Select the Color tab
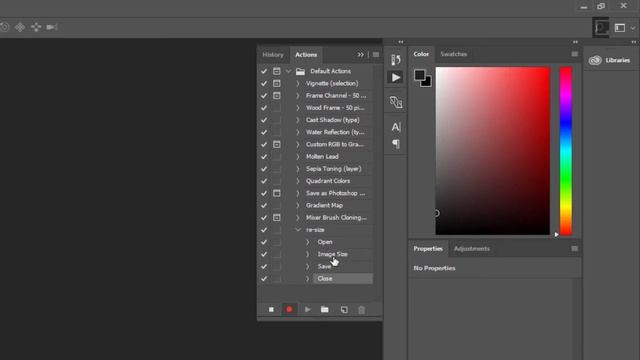 (421, 54)
